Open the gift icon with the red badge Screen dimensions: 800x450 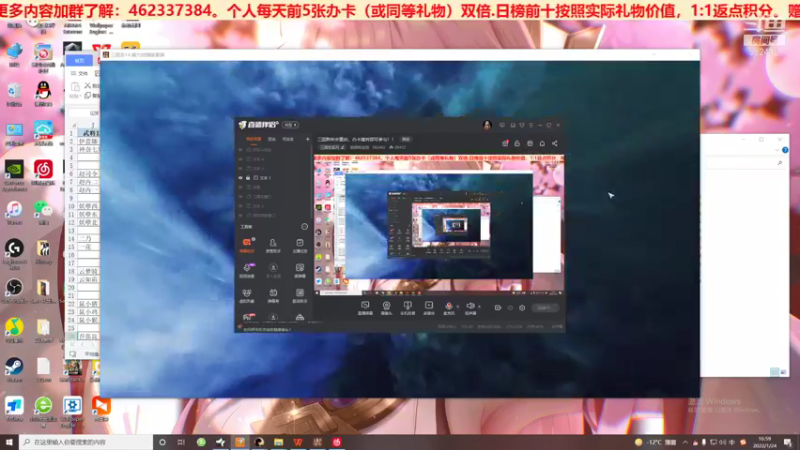point(505,144)
